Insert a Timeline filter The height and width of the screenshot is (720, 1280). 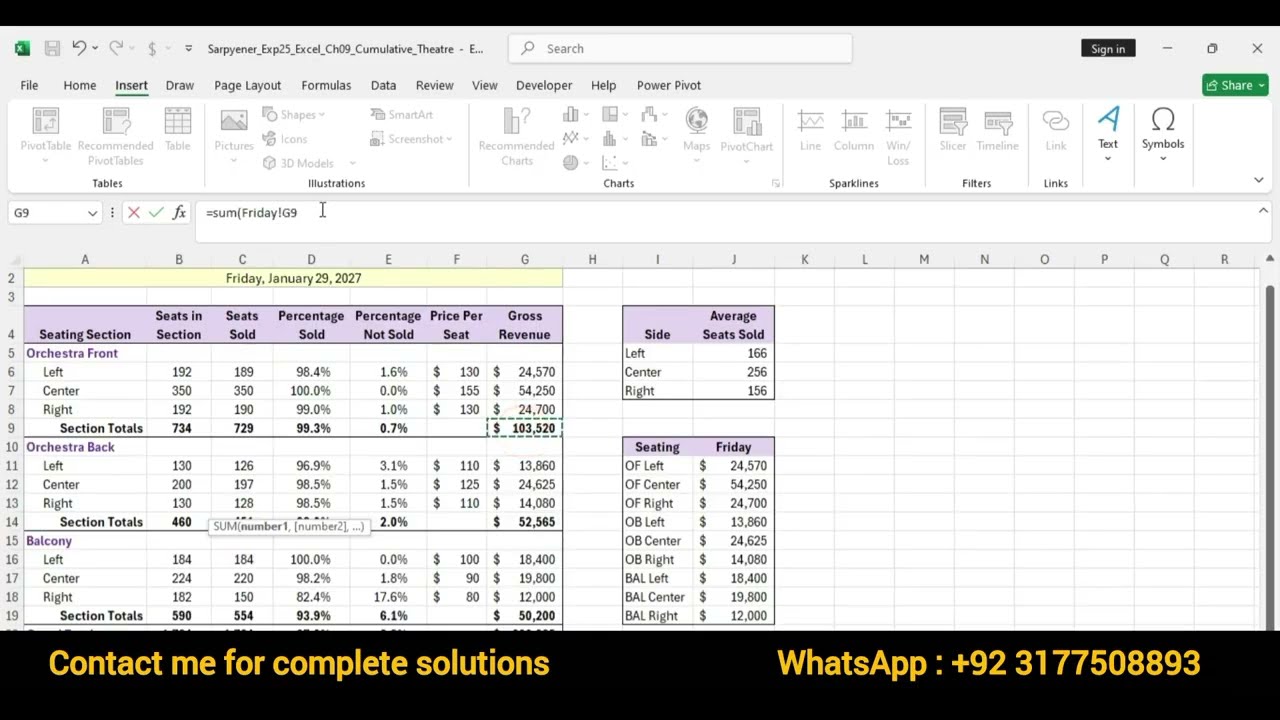click(x=998, y=130)
